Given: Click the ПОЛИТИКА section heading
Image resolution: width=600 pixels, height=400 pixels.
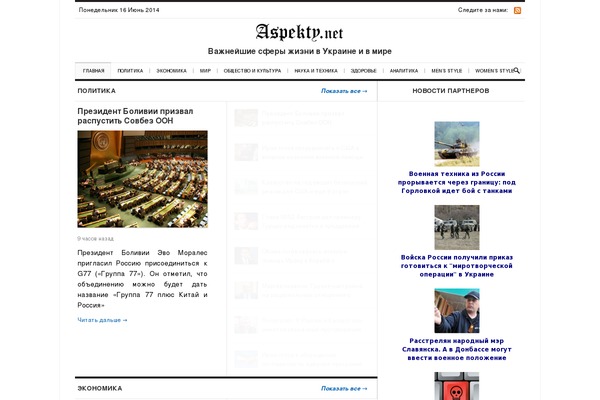Looking at the screenshot, I should (96, 91).
